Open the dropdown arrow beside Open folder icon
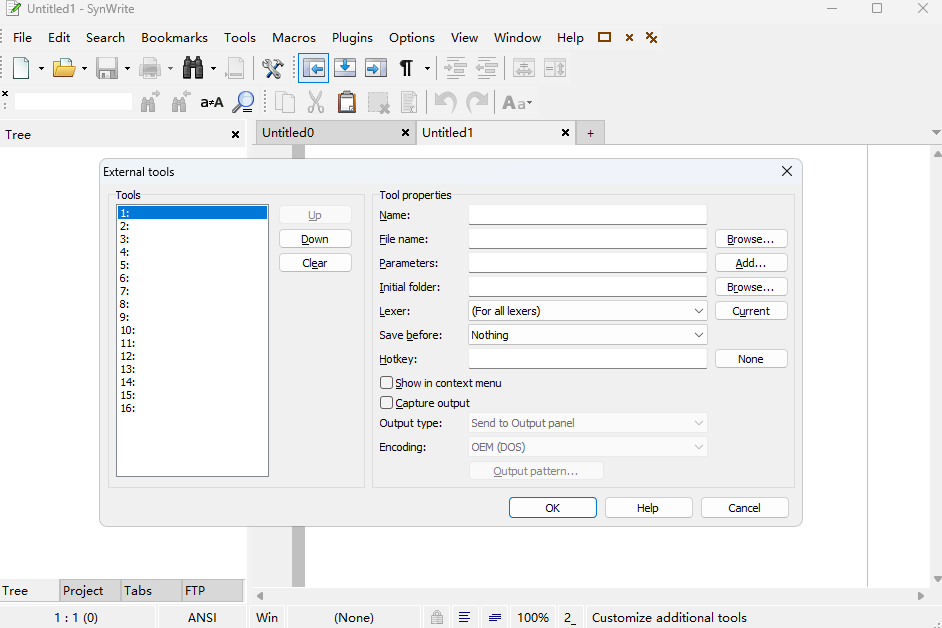 tap(84, 69)
